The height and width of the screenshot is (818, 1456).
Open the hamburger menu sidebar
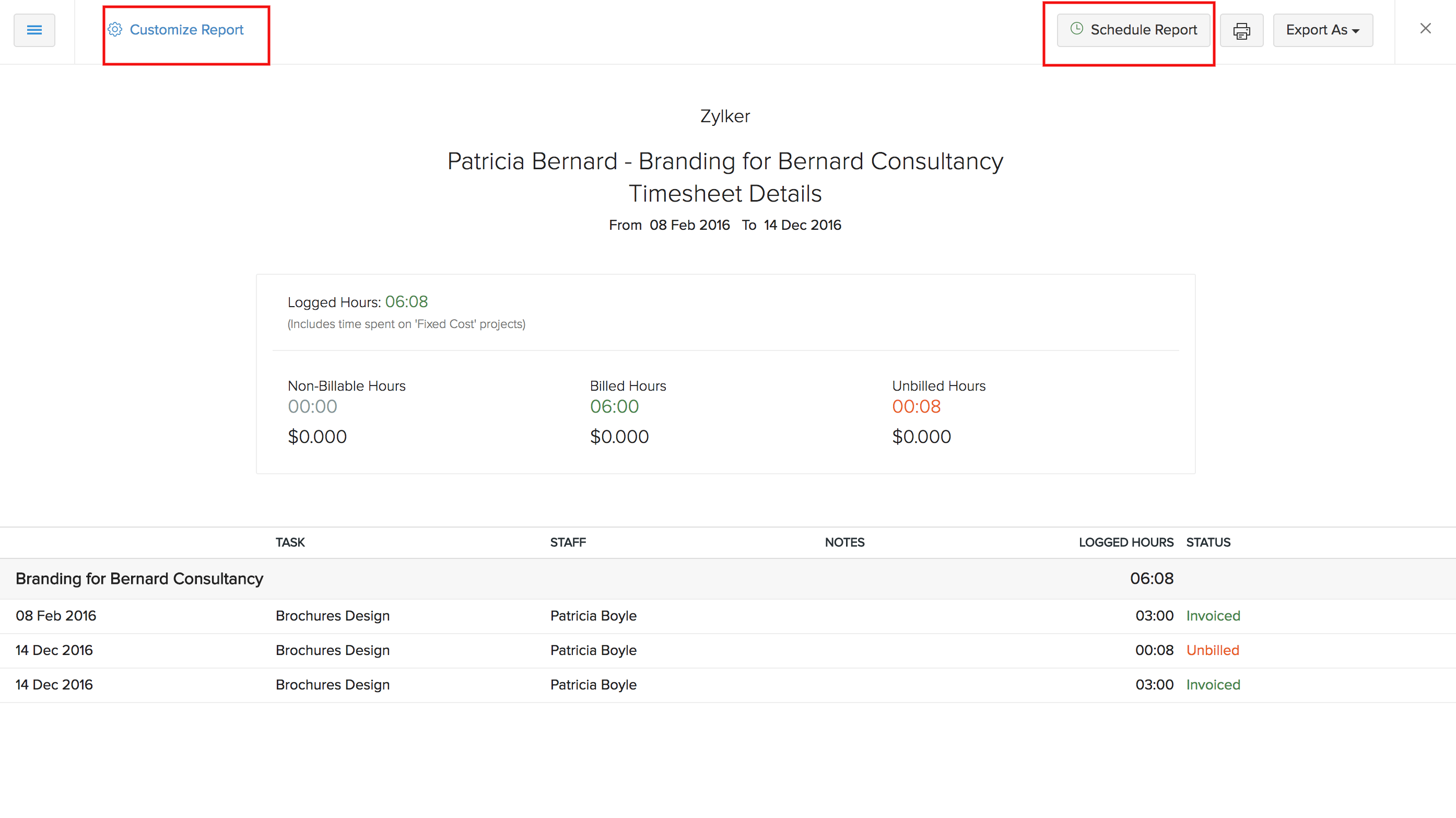pos(34,30)
